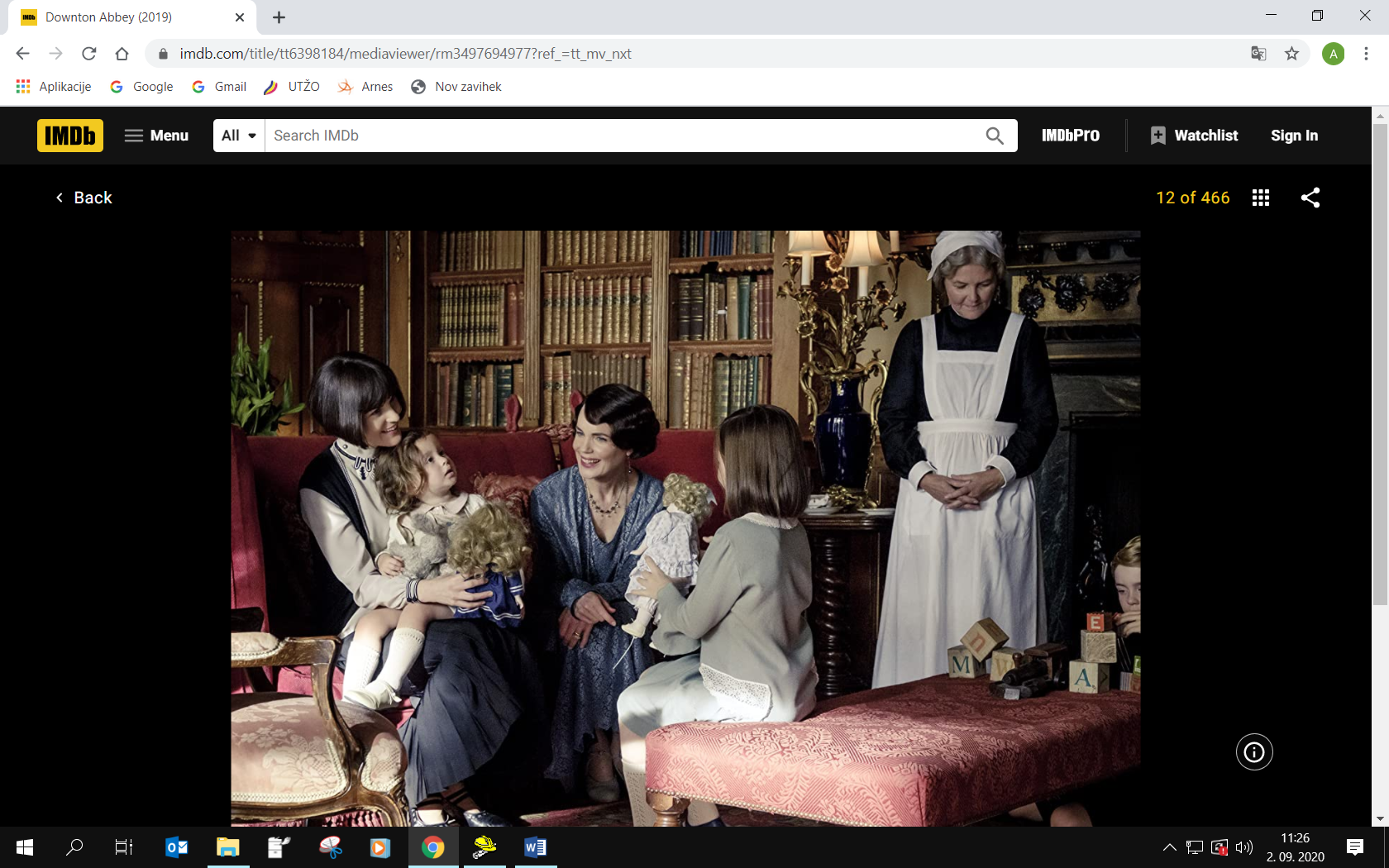
Task: Focus the Search IMDb field
Action: tap(624, 136)
